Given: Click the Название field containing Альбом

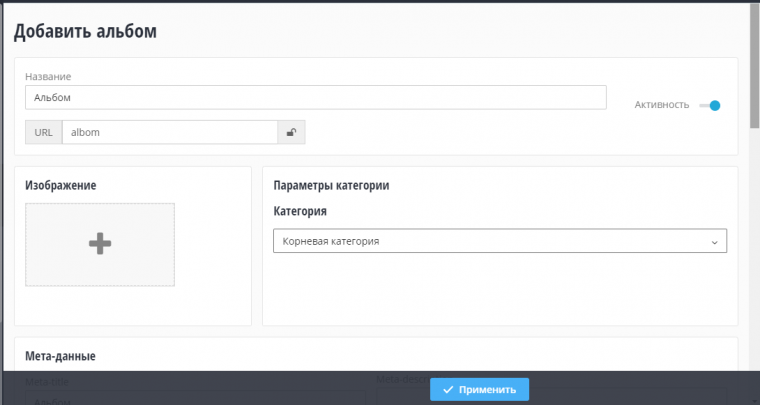Looking at the screenshot, I should click(315, 97).
